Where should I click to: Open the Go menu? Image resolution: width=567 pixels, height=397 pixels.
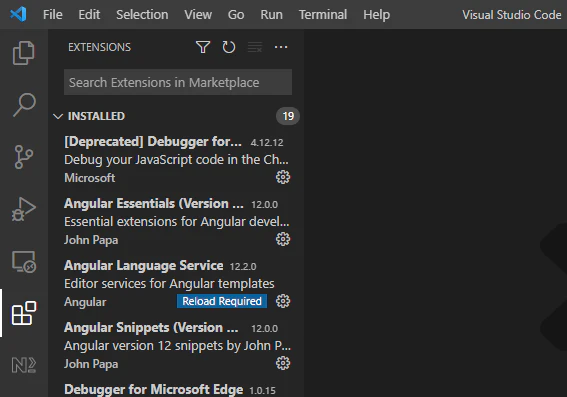pyautogui.click(x=236, y=15)
